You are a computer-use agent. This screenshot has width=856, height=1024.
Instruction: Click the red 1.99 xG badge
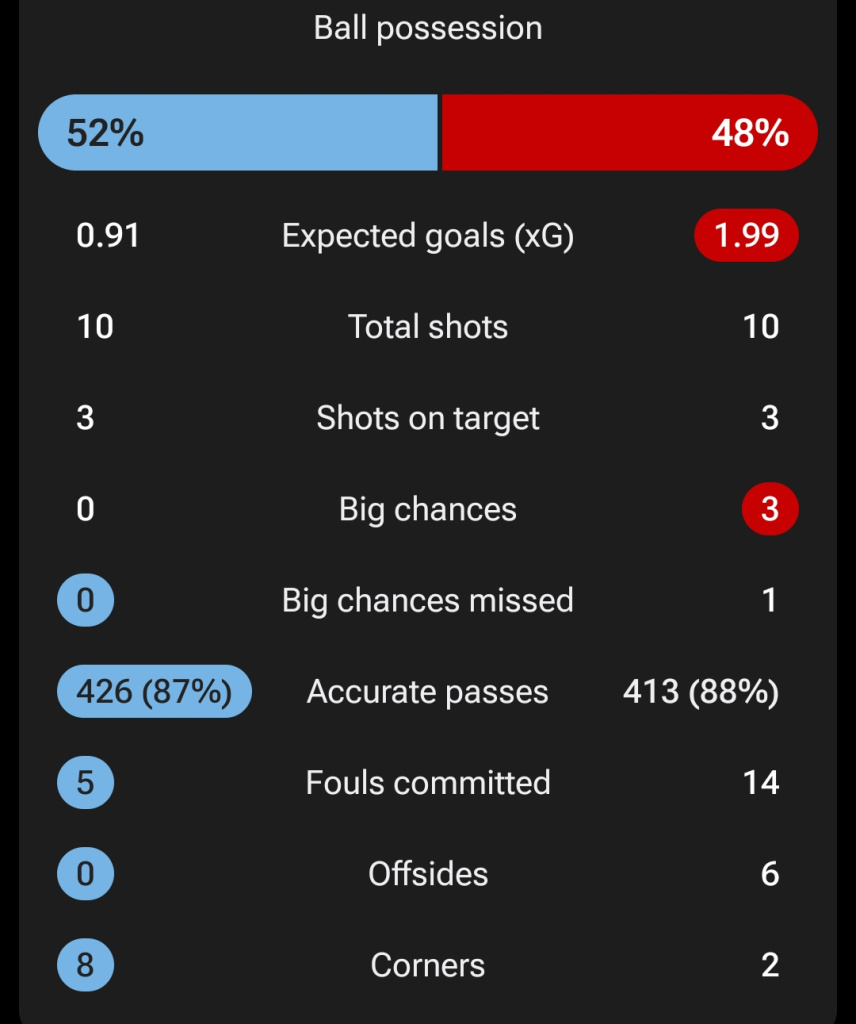click(x=746, y=236)
